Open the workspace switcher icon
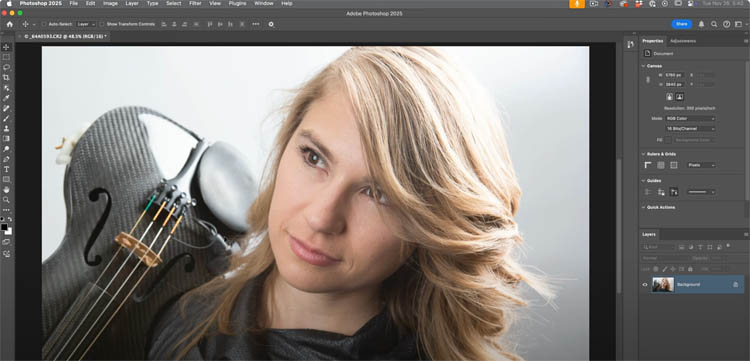 [739, 24]
